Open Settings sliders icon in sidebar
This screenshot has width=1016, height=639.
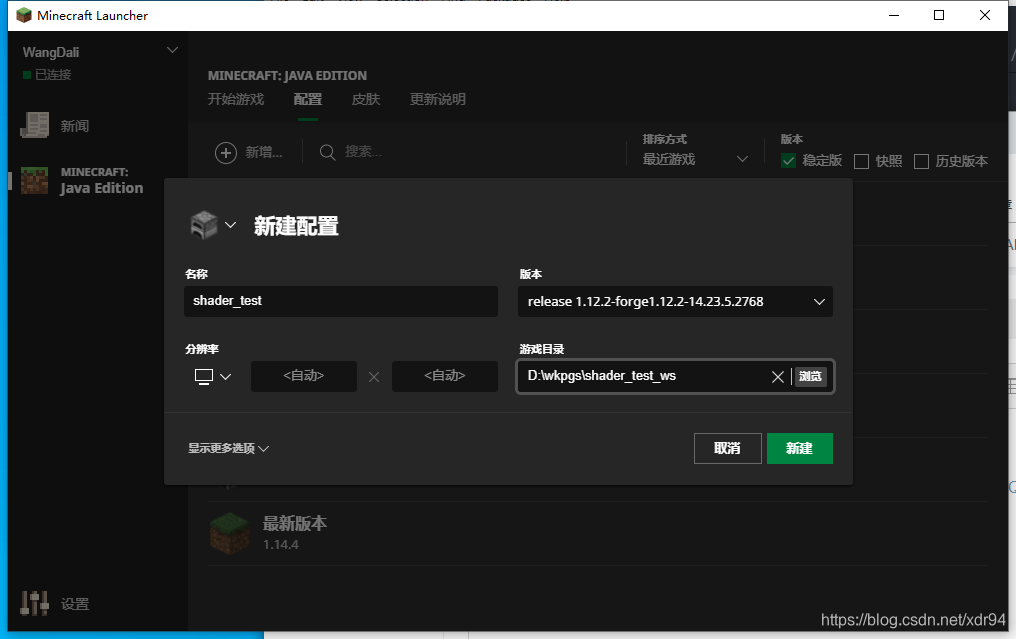point(34,603)
